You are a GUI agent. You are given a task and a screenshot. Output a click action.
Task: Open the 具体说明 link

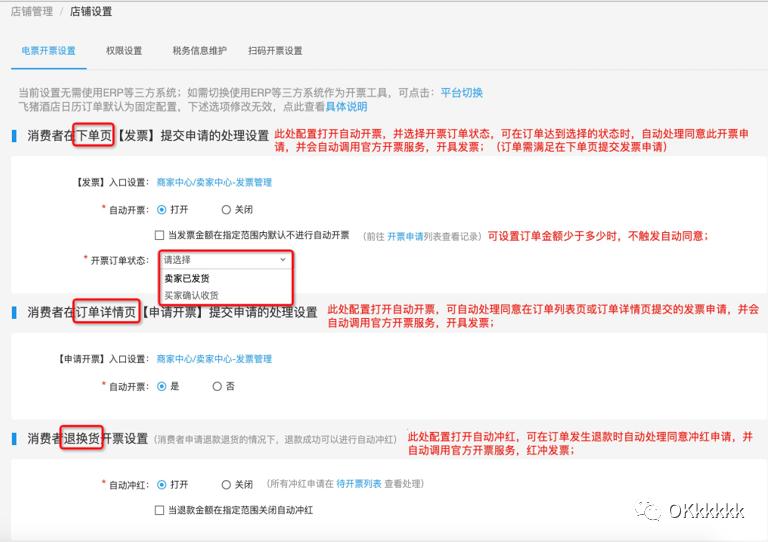346,107
